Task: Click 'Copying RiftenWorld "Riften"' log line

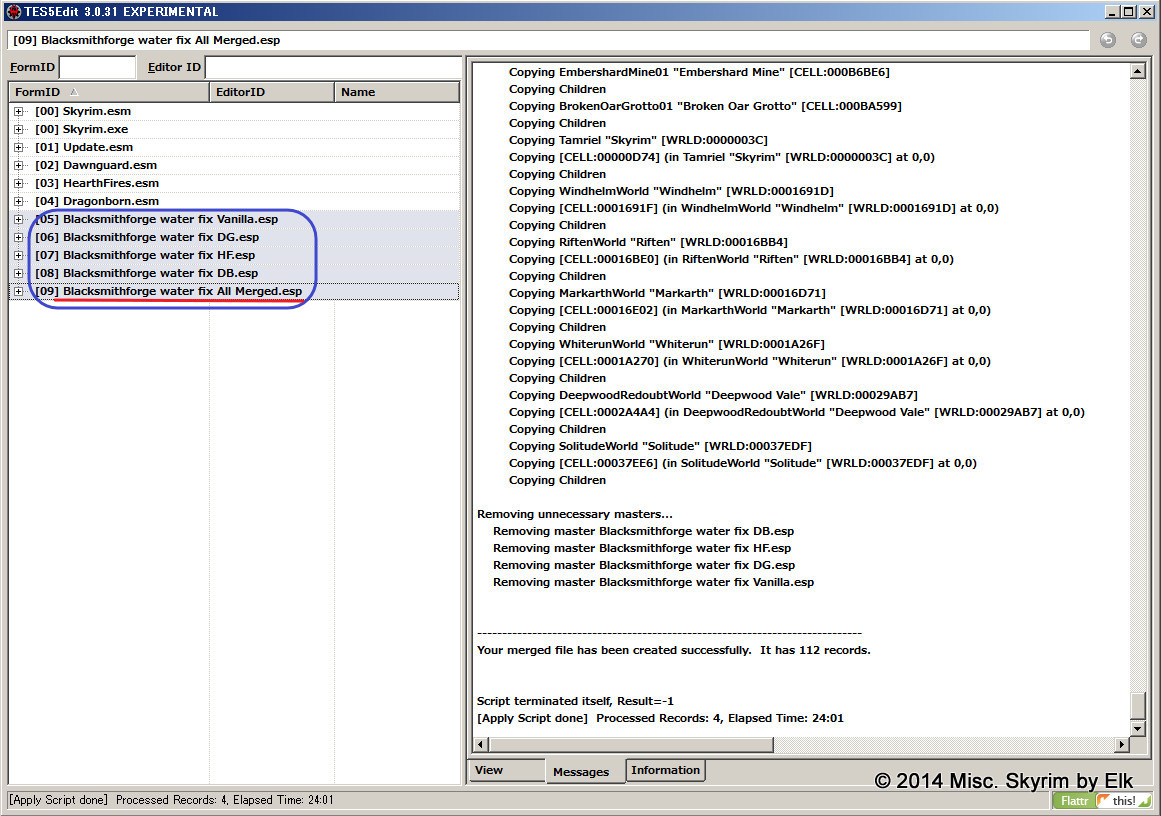Action: 648,242
